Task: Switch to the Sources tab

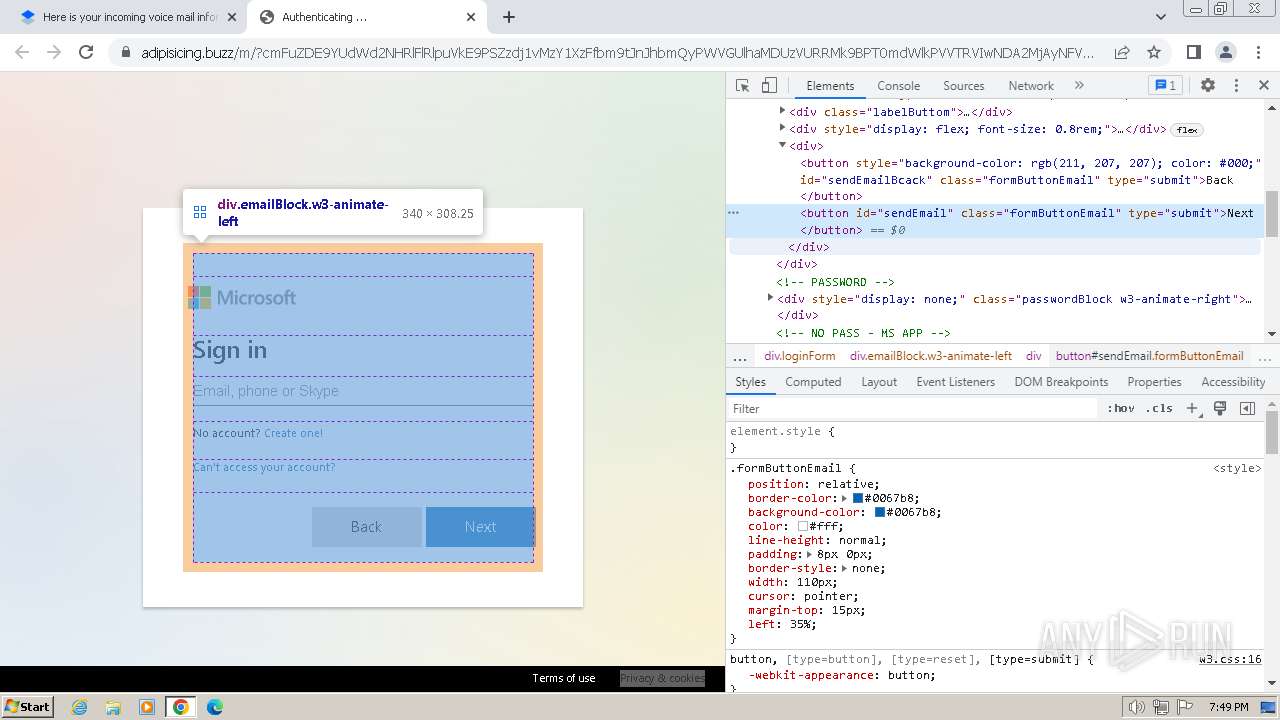Action: coord(963,86)
